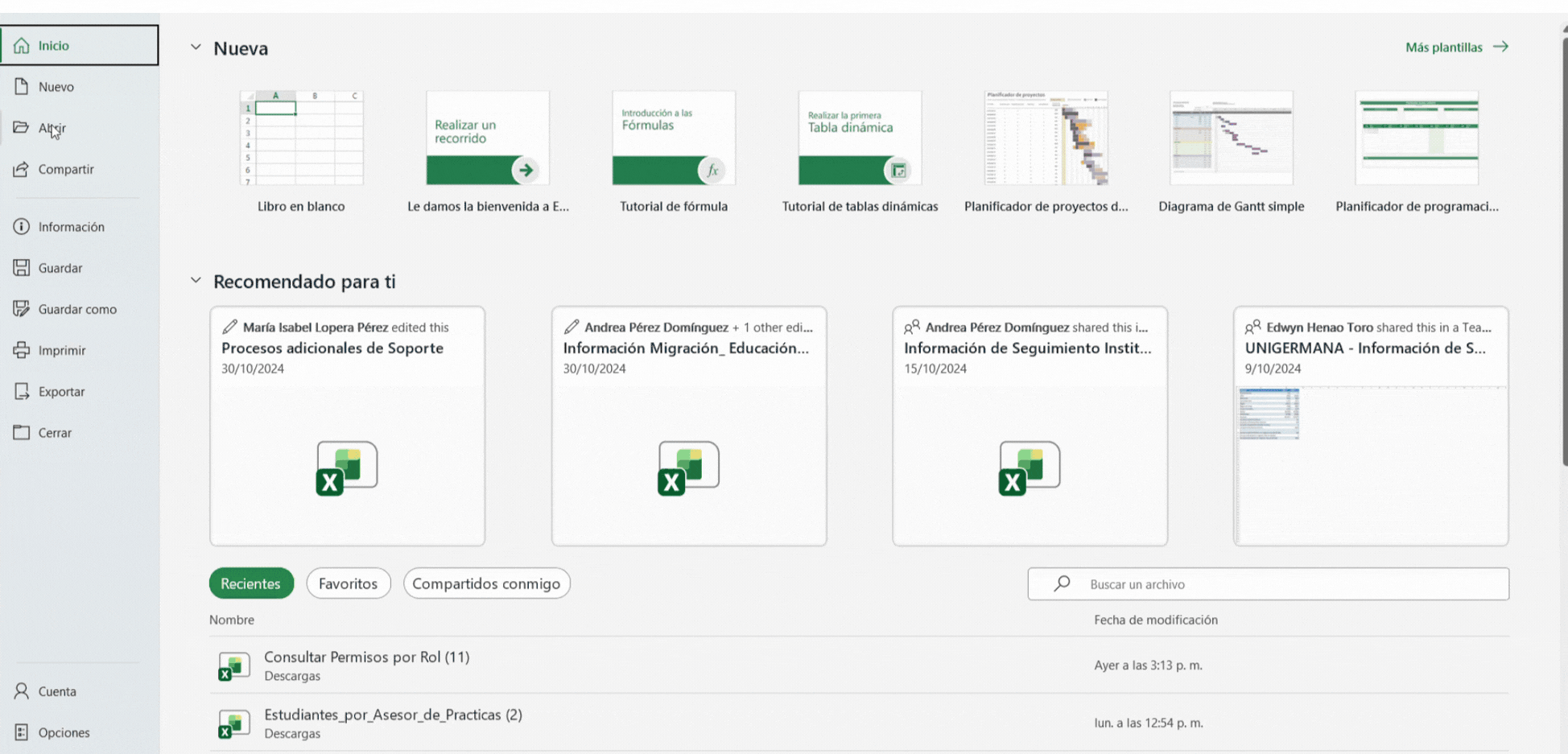Choose Cerrar in the sidebar
The image size is (1568, 754).
pyautogui.click(x=80, y=432)
